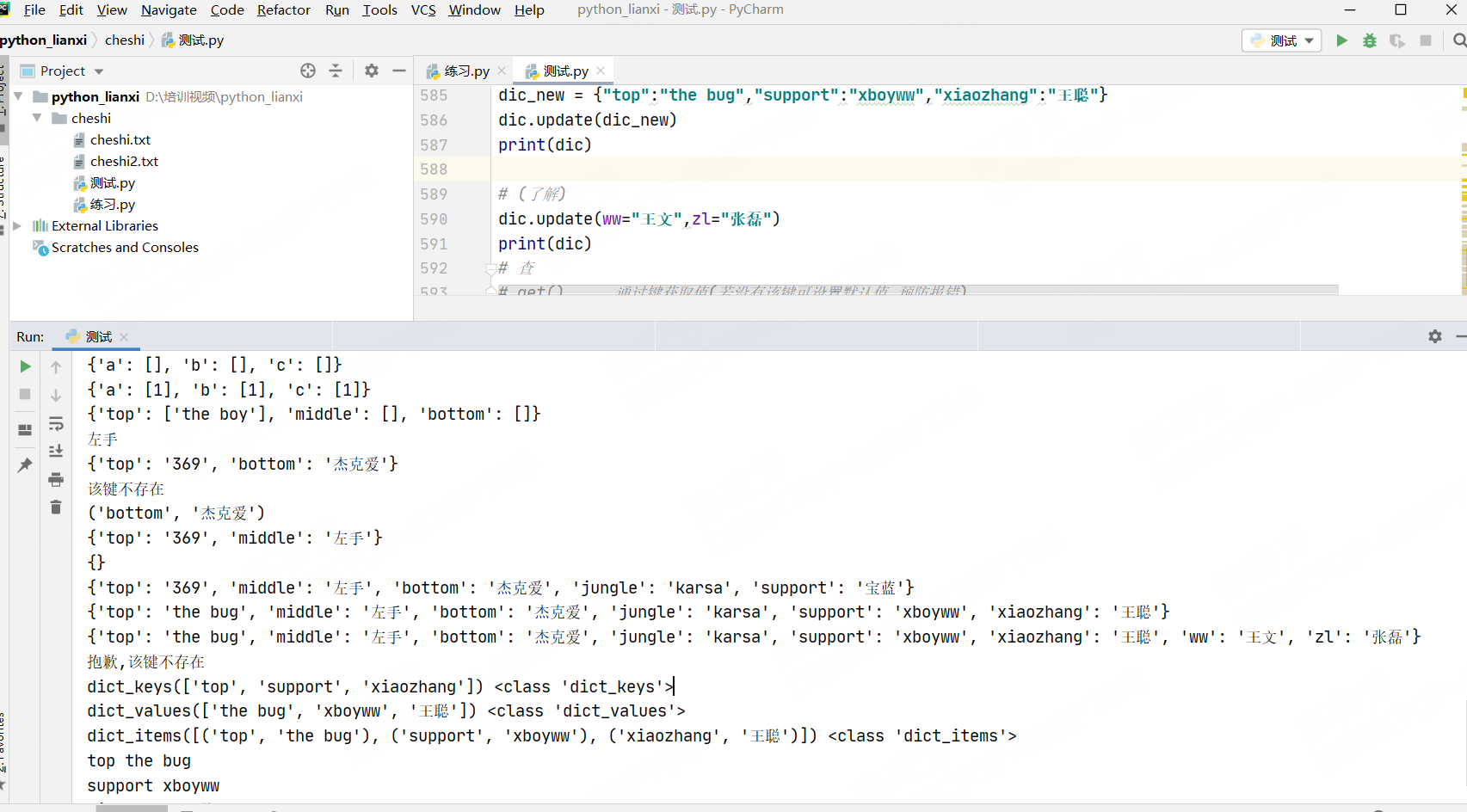Toggle scroll to end in console

pyautogui.click(x=56, y=451)
